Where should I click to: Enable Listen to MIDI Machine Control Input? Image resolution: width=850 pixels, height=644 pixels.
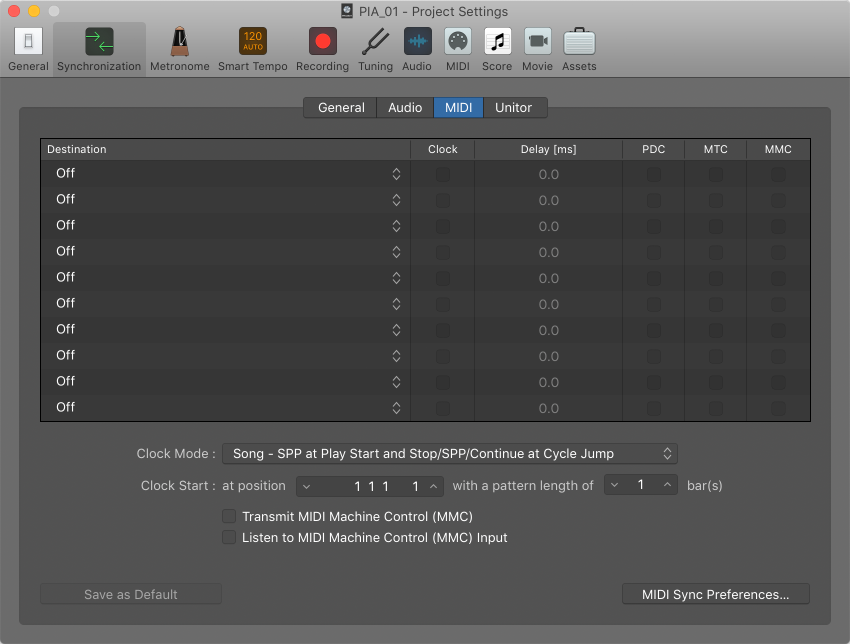[x=229, y=537]
